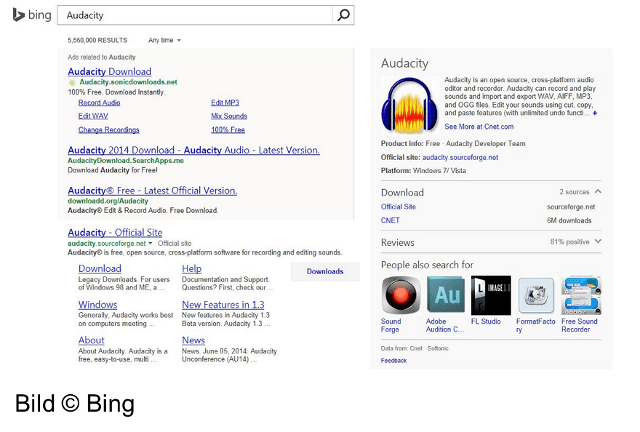Open the Audacity - Official Site result
The height and width of the screenshot is (432, 640).
coord(115,232)
